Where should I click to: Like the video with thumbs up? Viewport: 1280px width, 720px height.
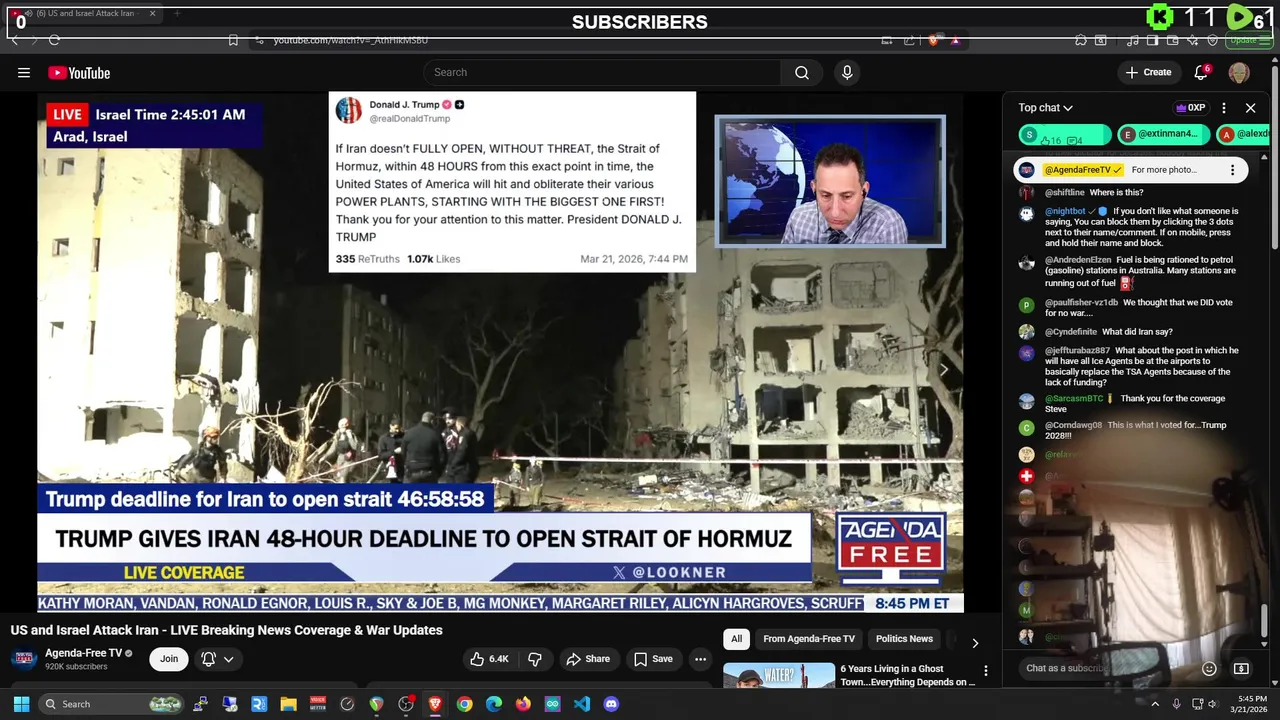click(x=490, y=659)
